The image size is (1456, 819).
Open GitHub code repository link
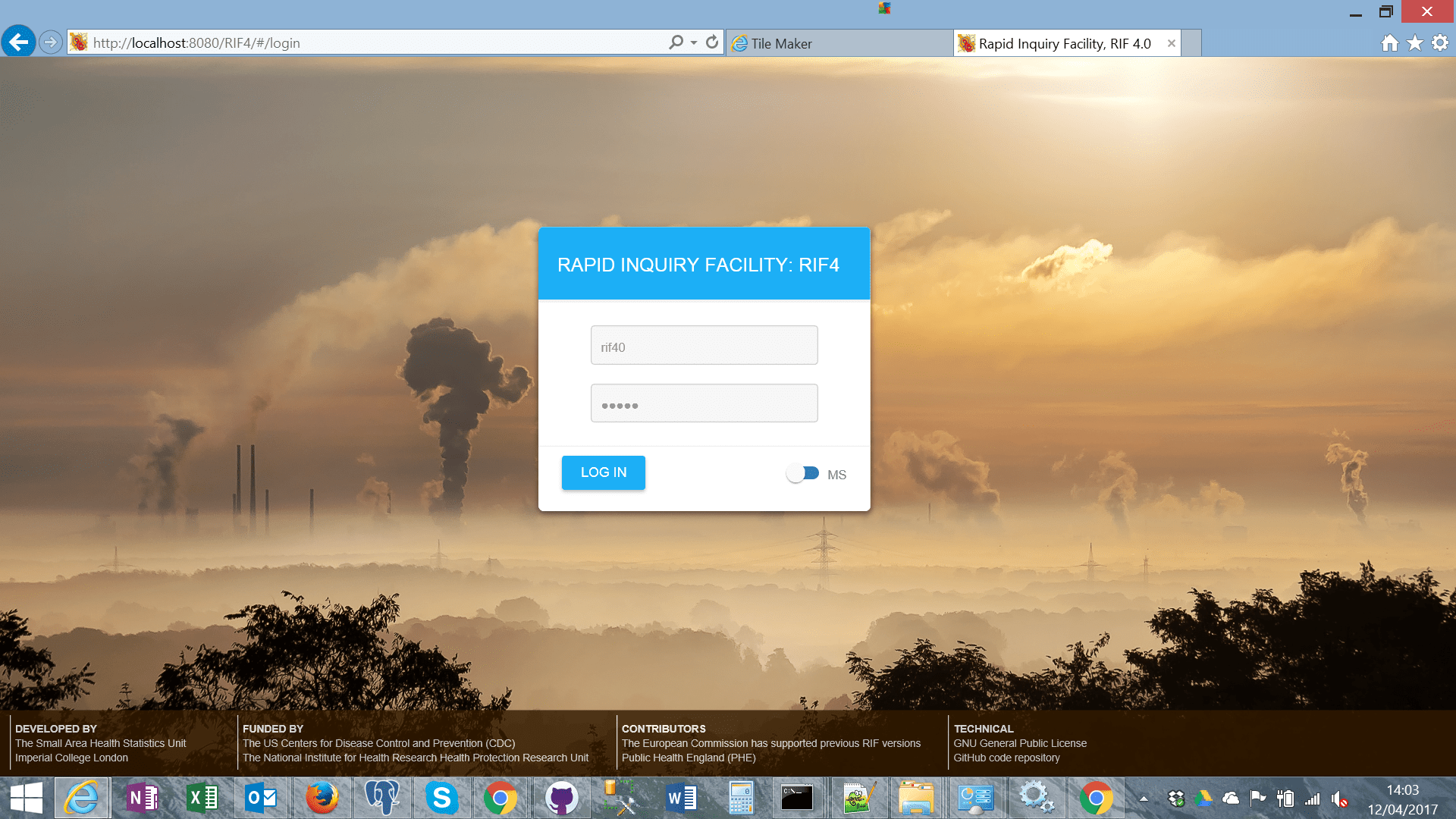coord(1006,758)
